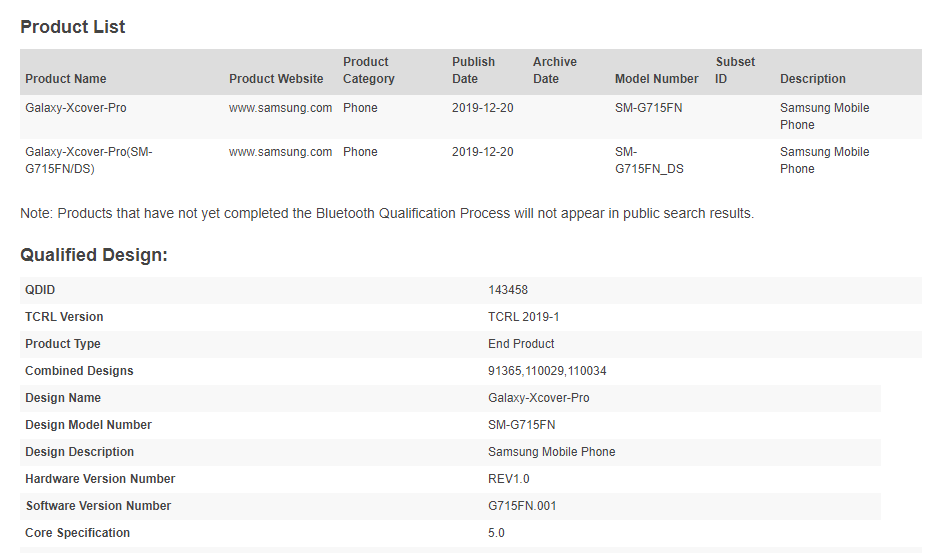Viewport: 931px width, 553px height.
Task: Click the End Product type value
Action: coord(521,343)
